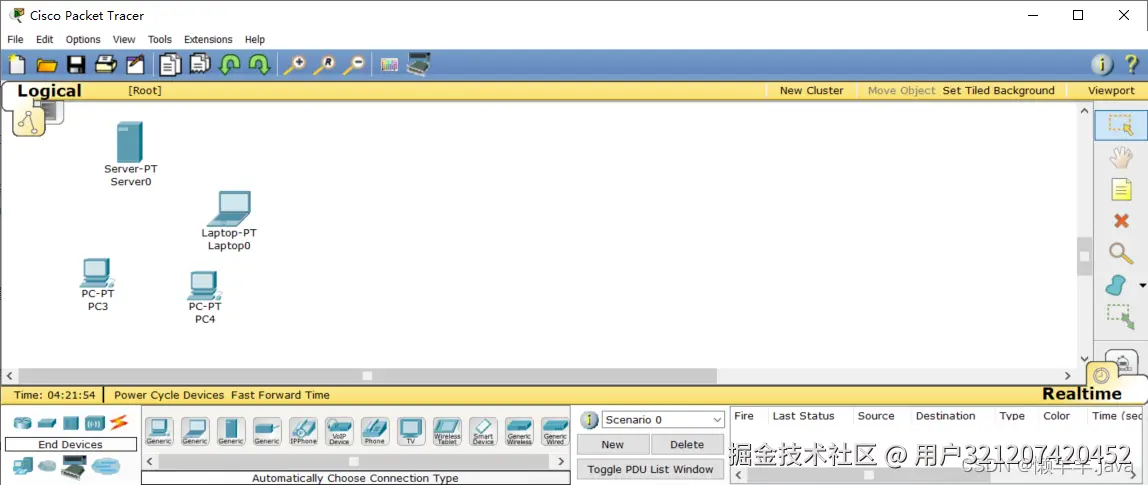1148x485 pixels.
Task: Select the WAN Emulation cloud category
Action: pyautogui.click(x=47, y=466)
